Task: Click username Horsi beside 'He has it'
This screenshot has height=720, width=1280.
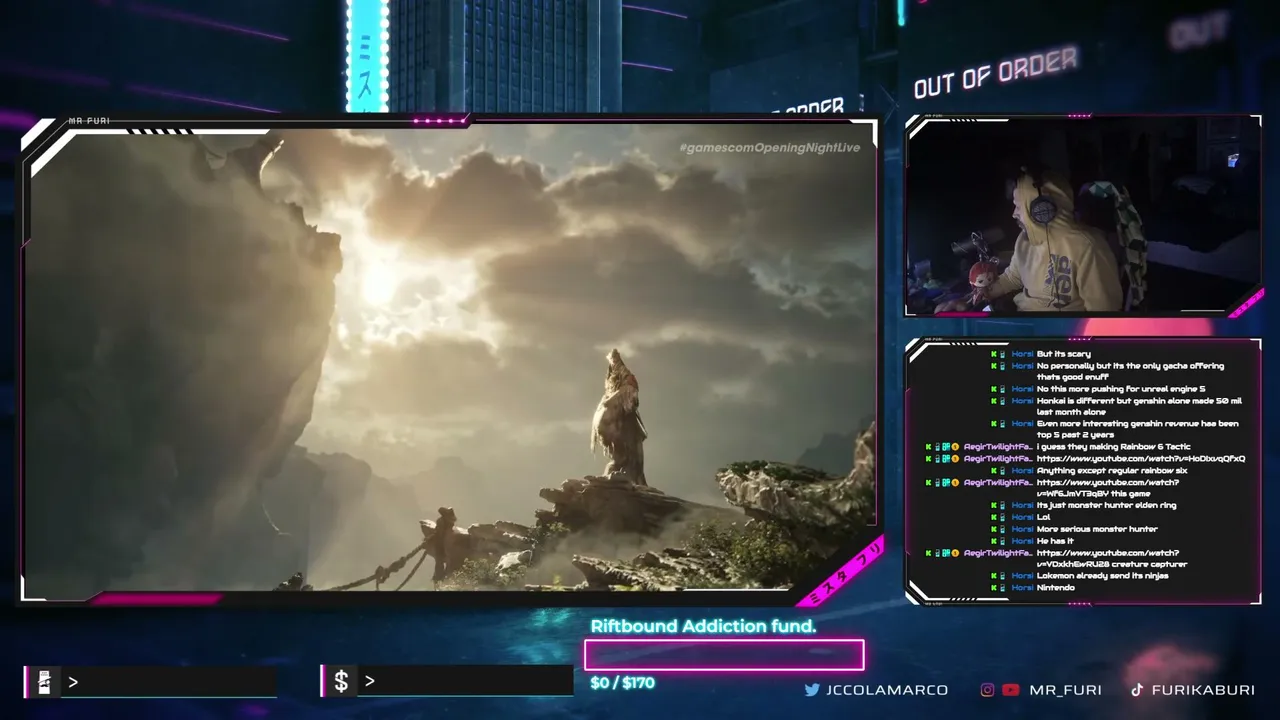Action: (x=1022, y=541)
